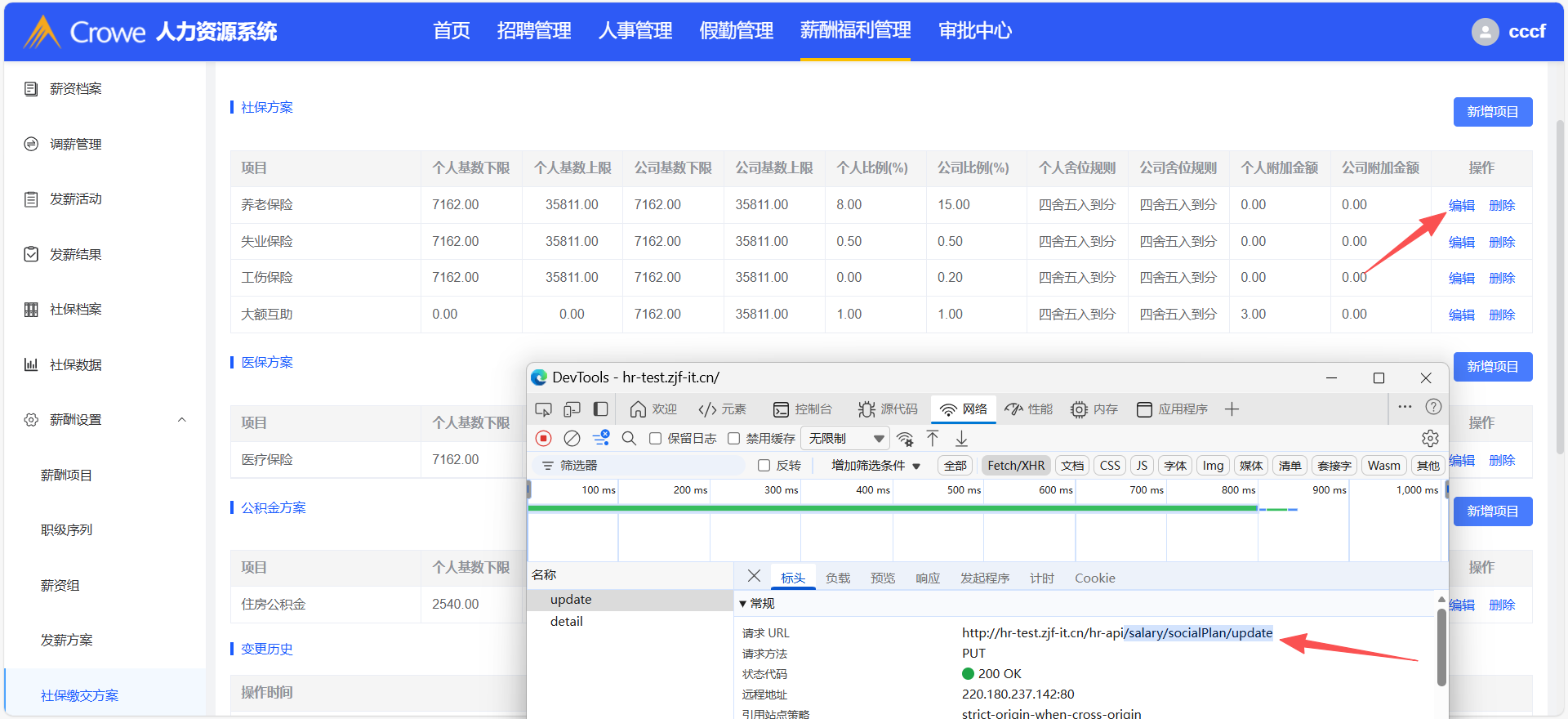Click 新增项目 button for 社保方案
The image size is (1568, 719).
point(1492,112)
